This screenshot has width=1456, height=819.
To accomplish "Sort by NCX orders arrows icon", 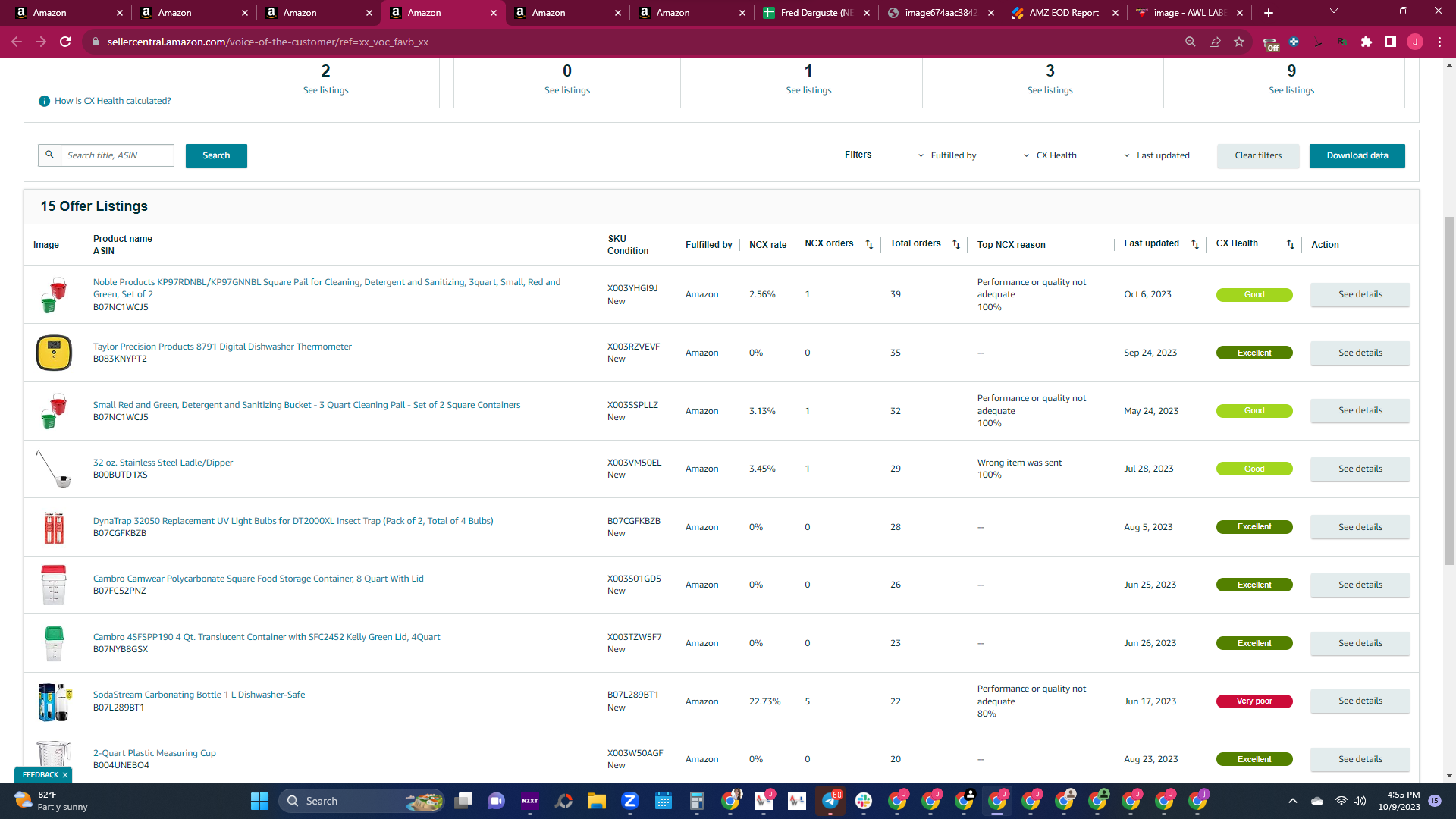I will click(x=869, y=244).
